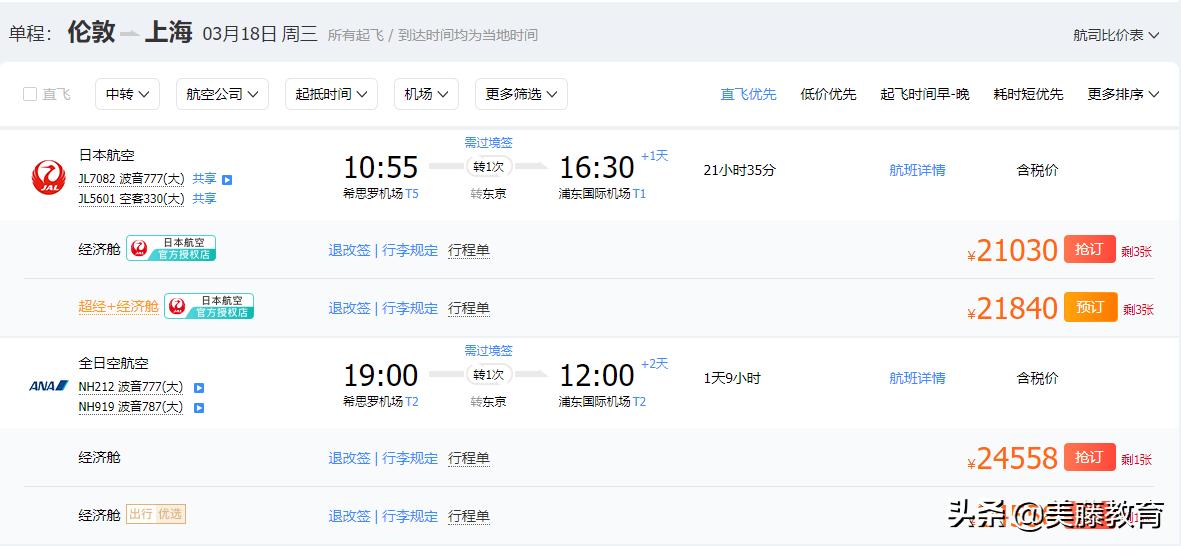Open 退改签 for the ¥21840 fare
The image size is (1181, 546).
tap(349, 308)
